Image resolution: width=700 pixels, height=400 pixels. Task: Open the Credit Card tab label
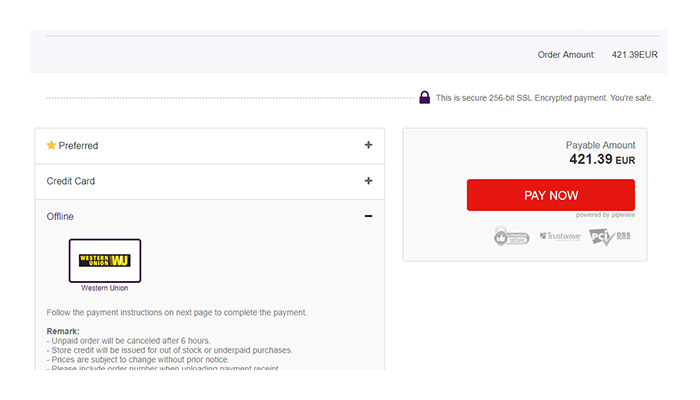pyautogui.click(x=71, y=181)
